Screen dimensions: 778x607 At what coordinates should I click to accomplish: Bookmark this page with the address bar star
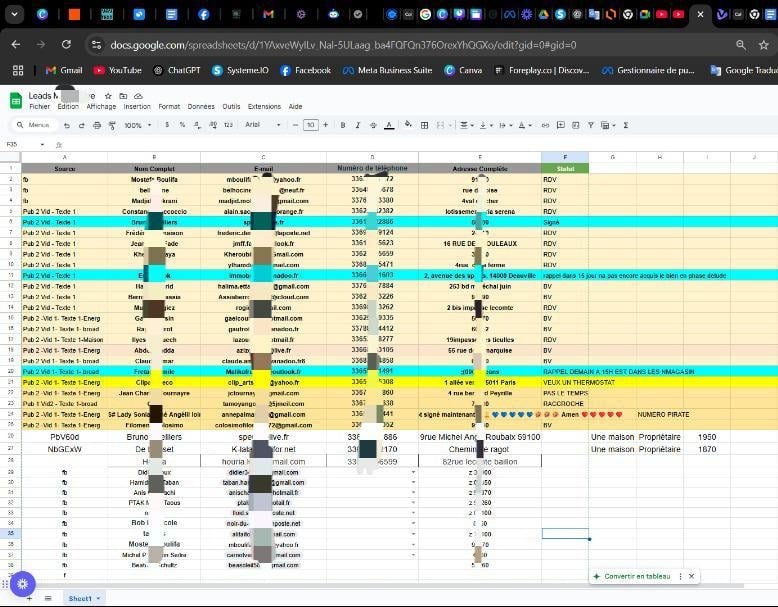pos(764,45)
